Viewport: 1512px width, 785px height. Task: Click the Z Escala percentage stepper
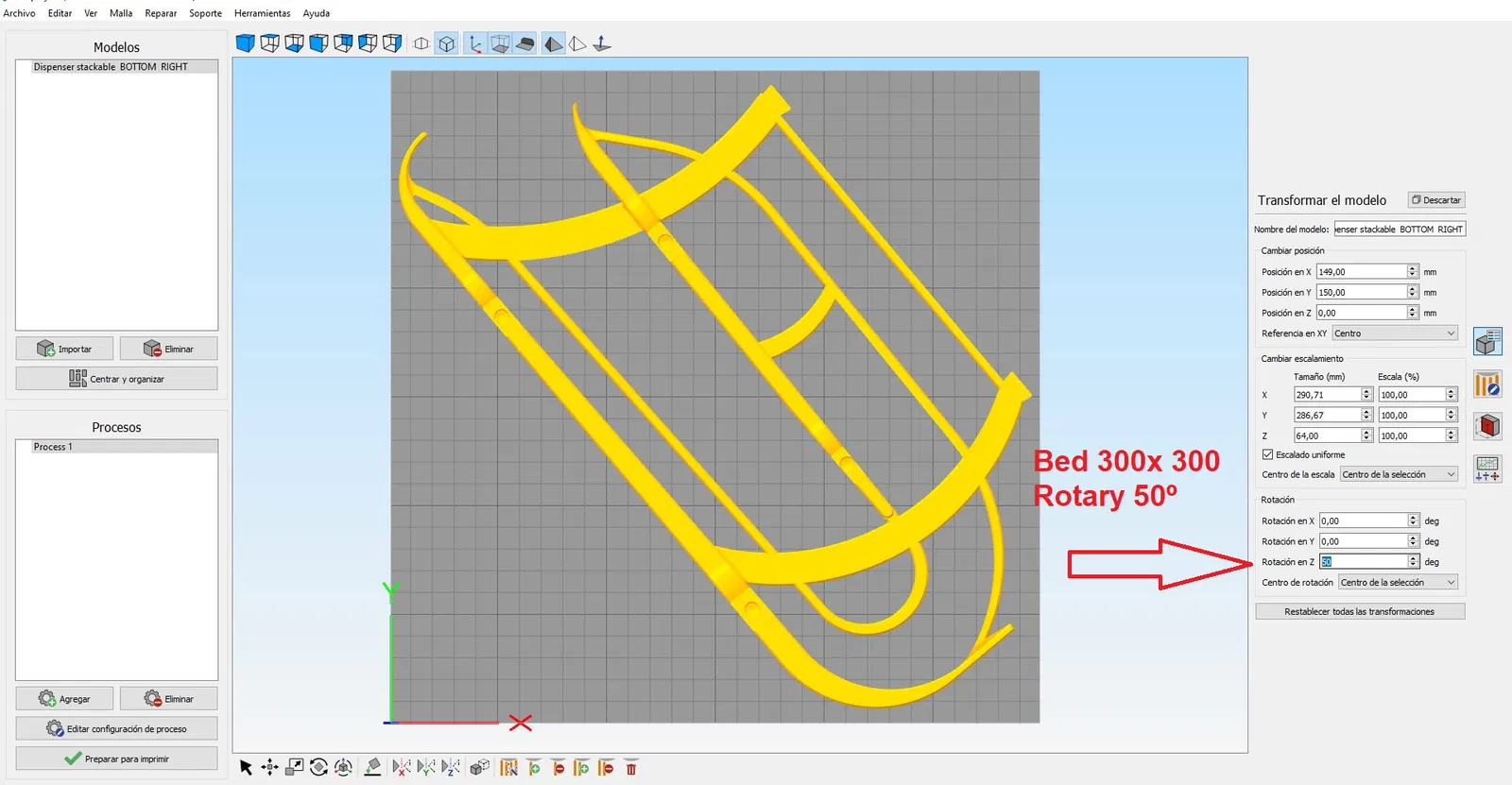pos(1452,435)
